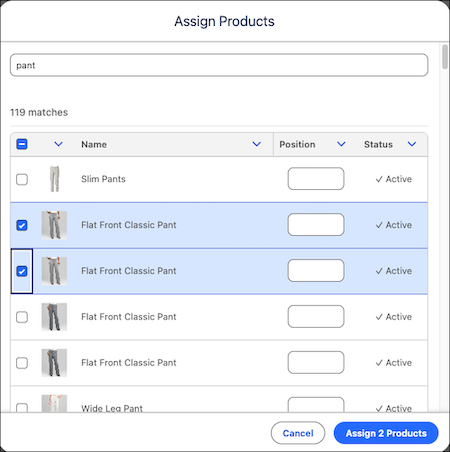Image resolution: width=450 pixels, height=452 pixels.
Task: Click the Wide Leg Pant product name
Action: click(x=112, y=408)
